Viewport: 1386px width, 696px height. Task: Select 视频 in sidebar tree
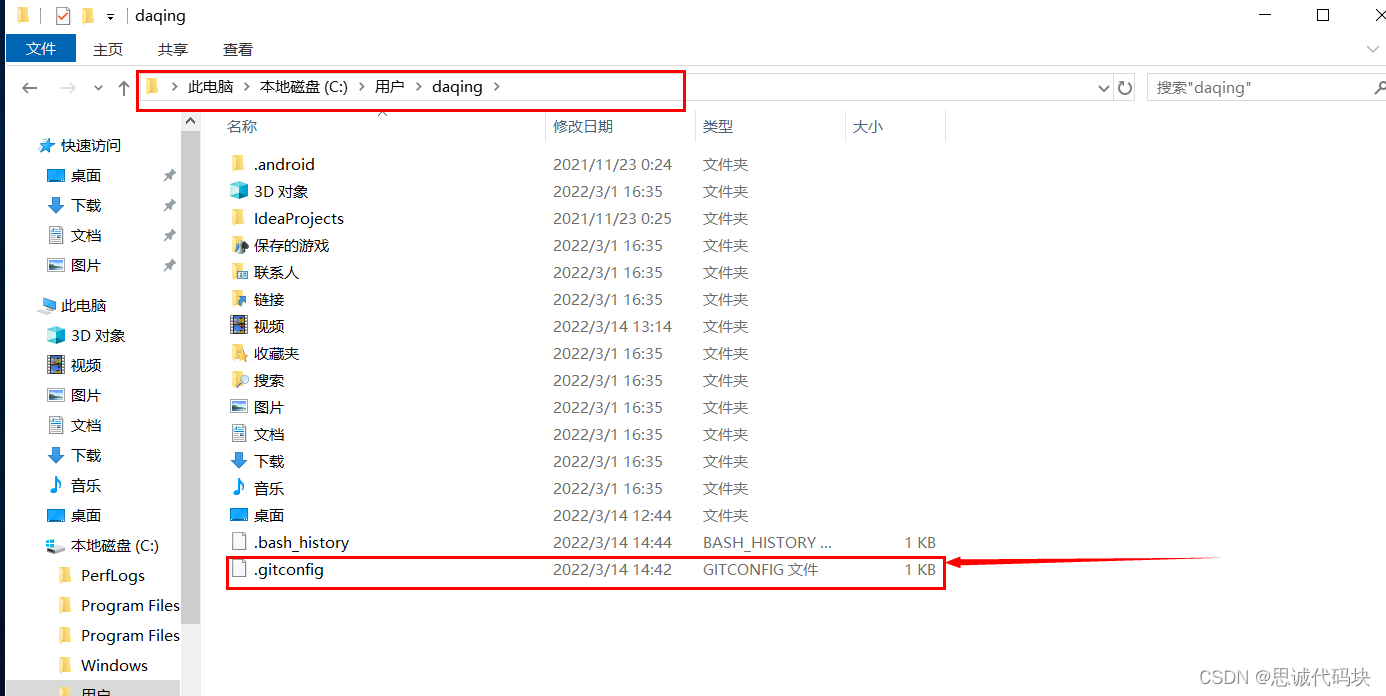[x=86, y=366]
